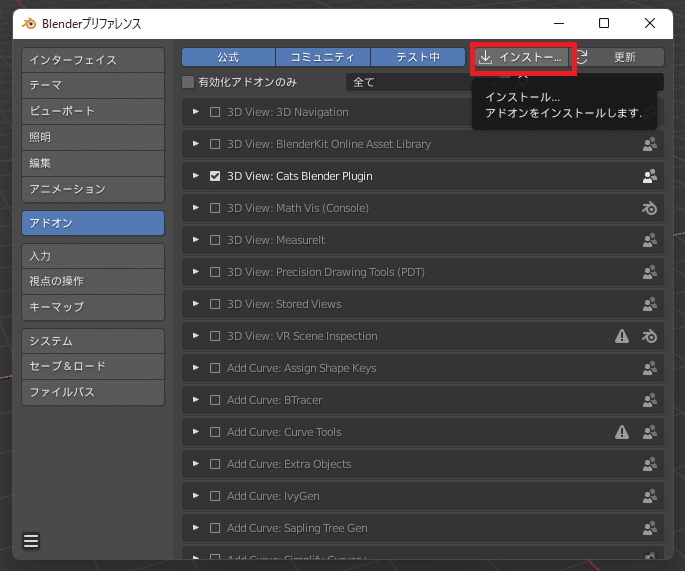The height and width of the screenshot is (571, 685).
Task: Enable the BlenderKit Online Asset Library checkbox
Action: point(214,144)
